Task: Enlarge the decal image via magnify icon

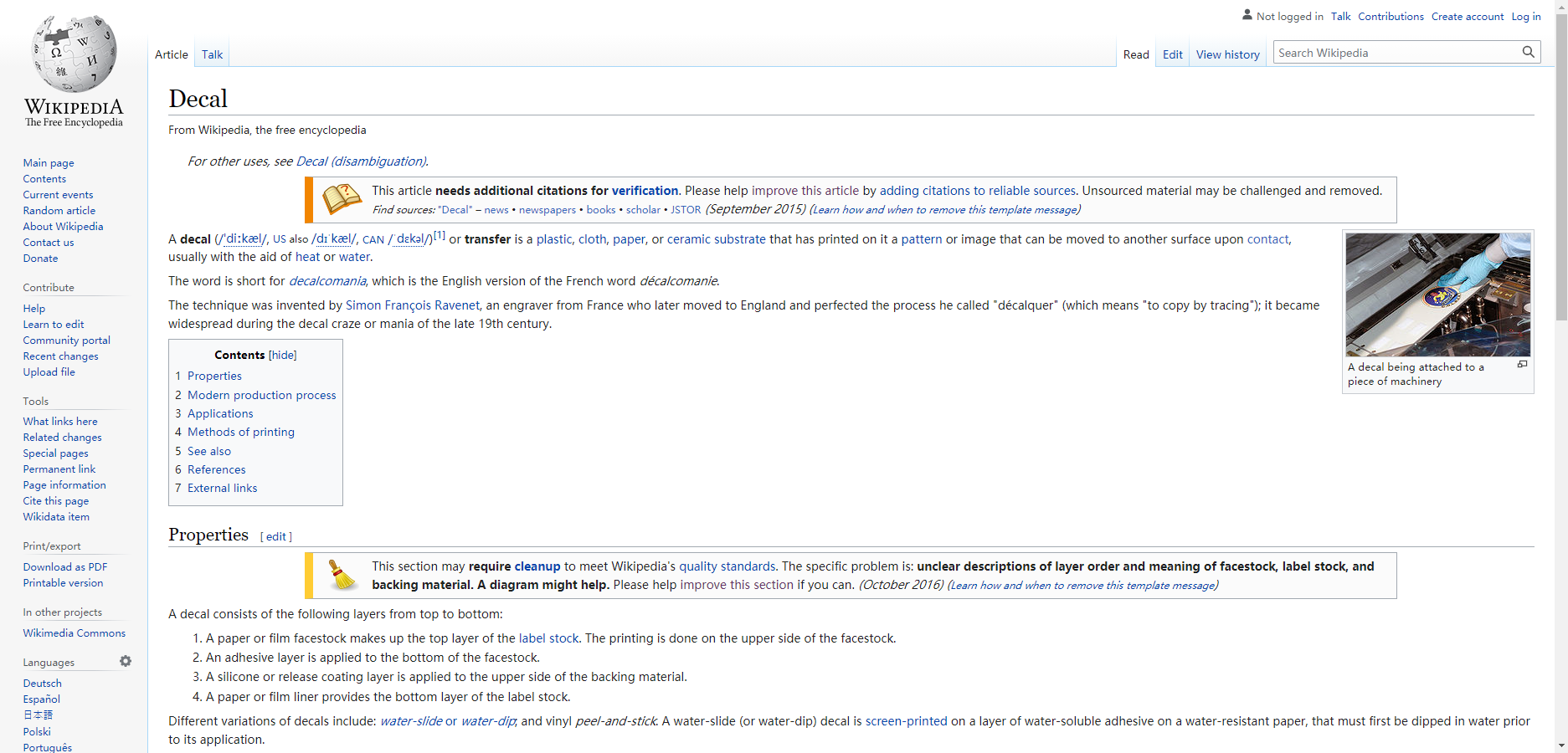Action: tap(1522, 364)
